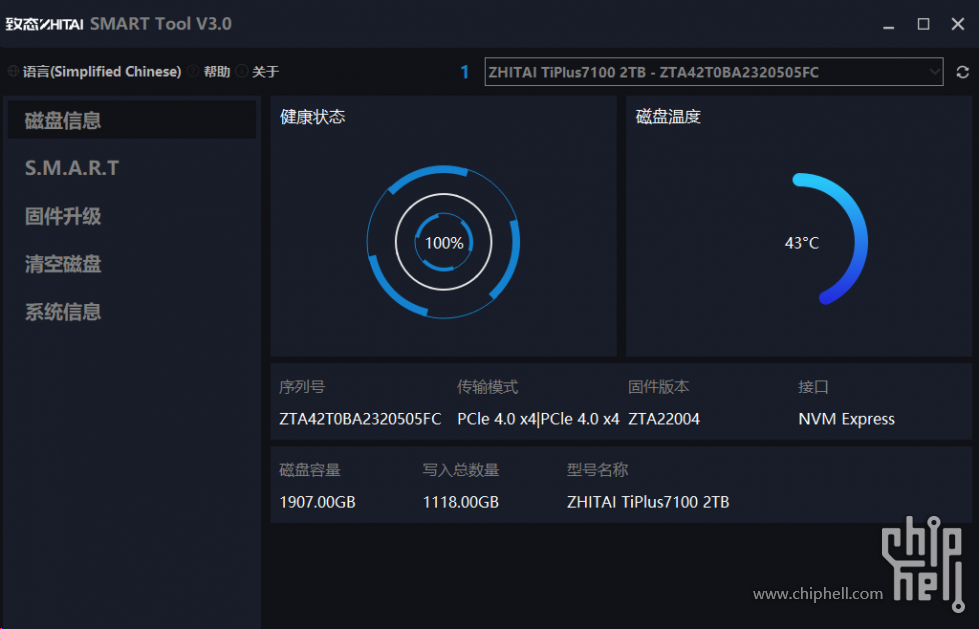979x629 pixels.
Task: Click firmware version value ZTA22004
Action: click(664, 419)
